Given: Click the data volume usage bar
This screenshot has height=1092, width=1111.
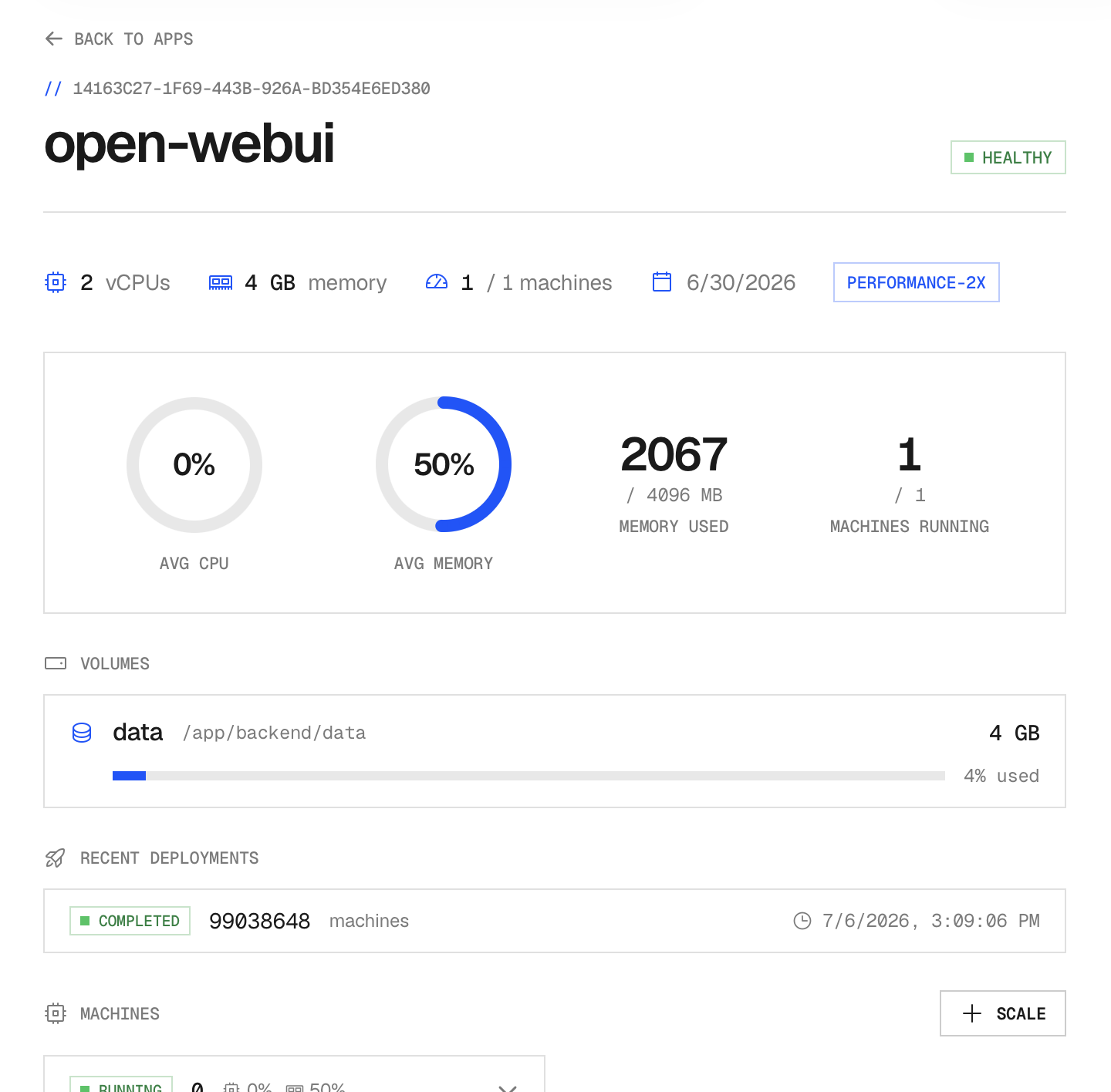Looking at the screenshot, I should (x=528, y=776).
